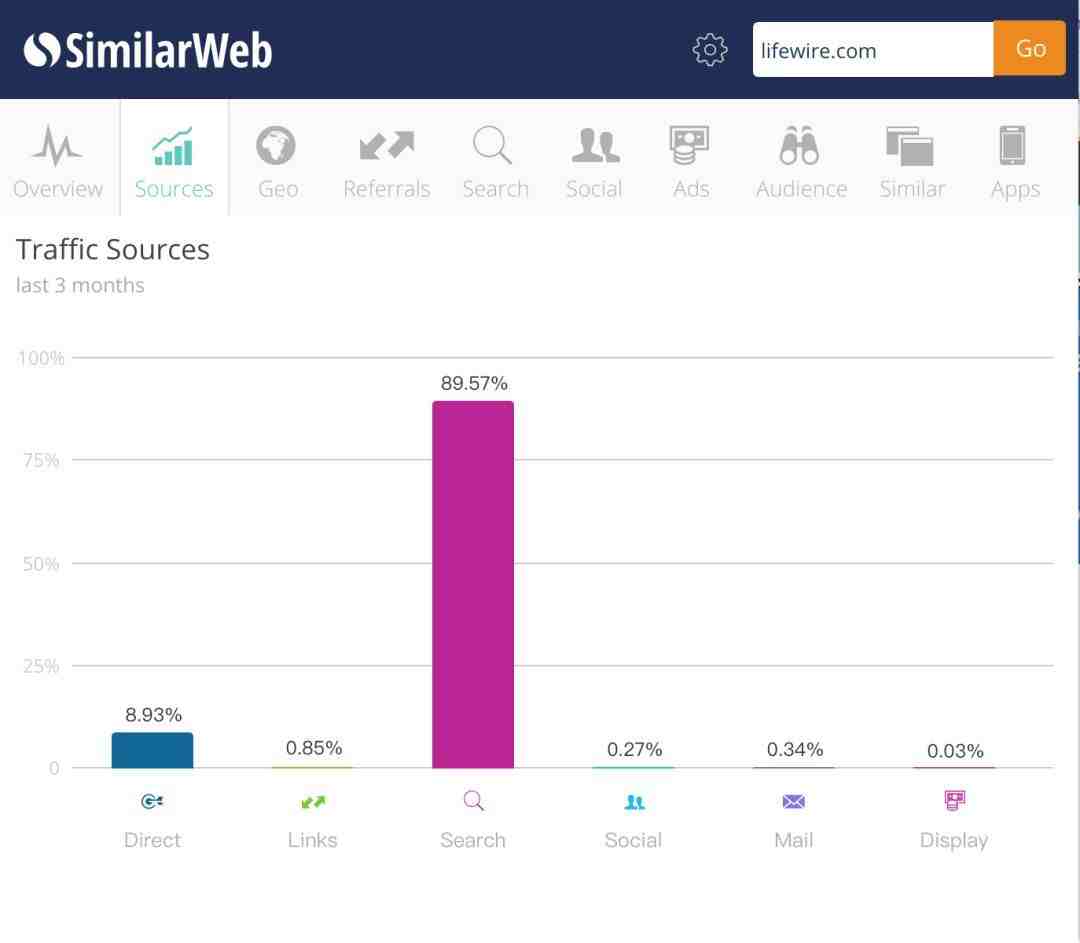Open the Audience binoculars tab
This screenshot has height=943, width=1080.
tap(801, 161)
